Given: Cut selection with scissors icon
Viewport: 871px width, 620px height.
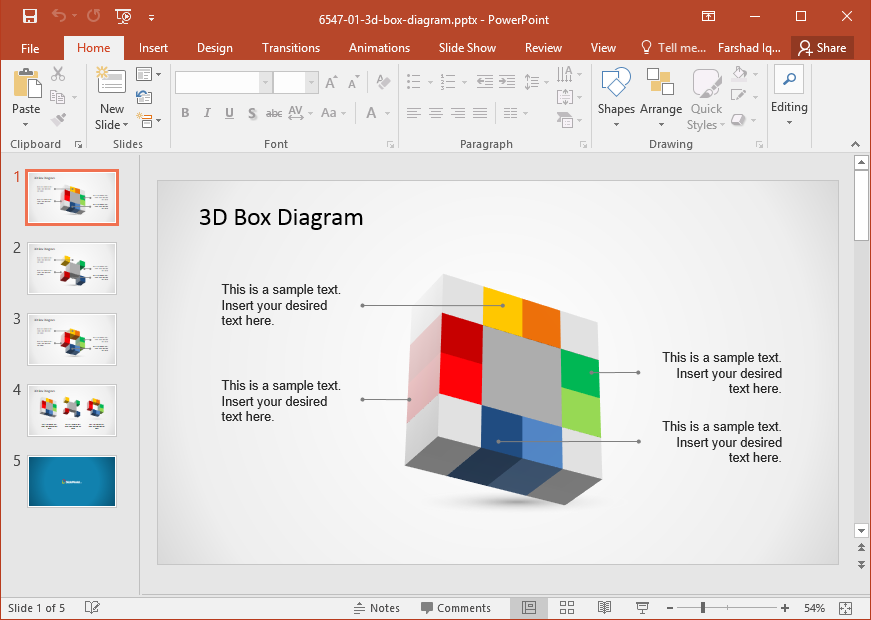Looking at the screenshot, I should tap(58, 73).
